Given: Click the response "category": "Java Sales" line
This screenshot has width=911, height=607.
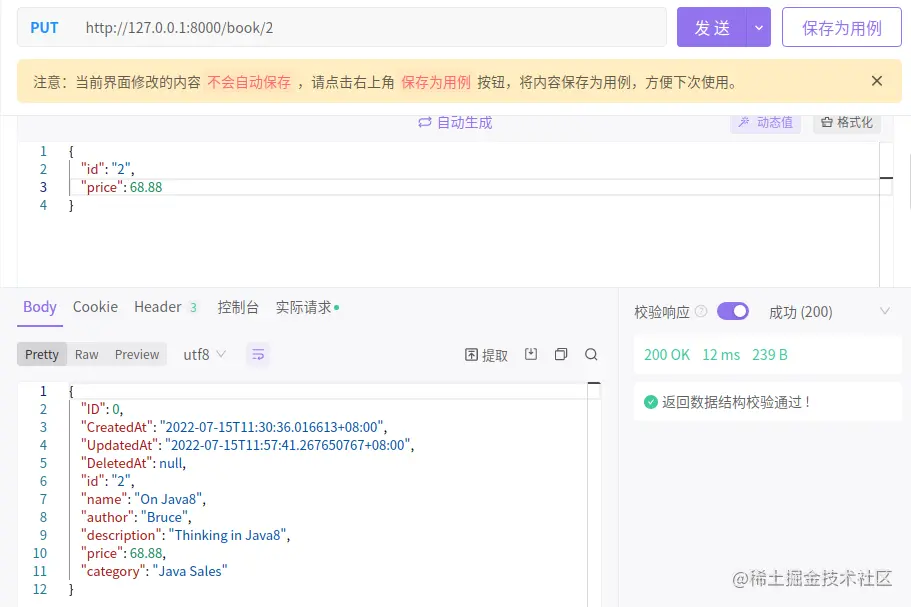Looking at the screenshot, I should click(154, 571).
